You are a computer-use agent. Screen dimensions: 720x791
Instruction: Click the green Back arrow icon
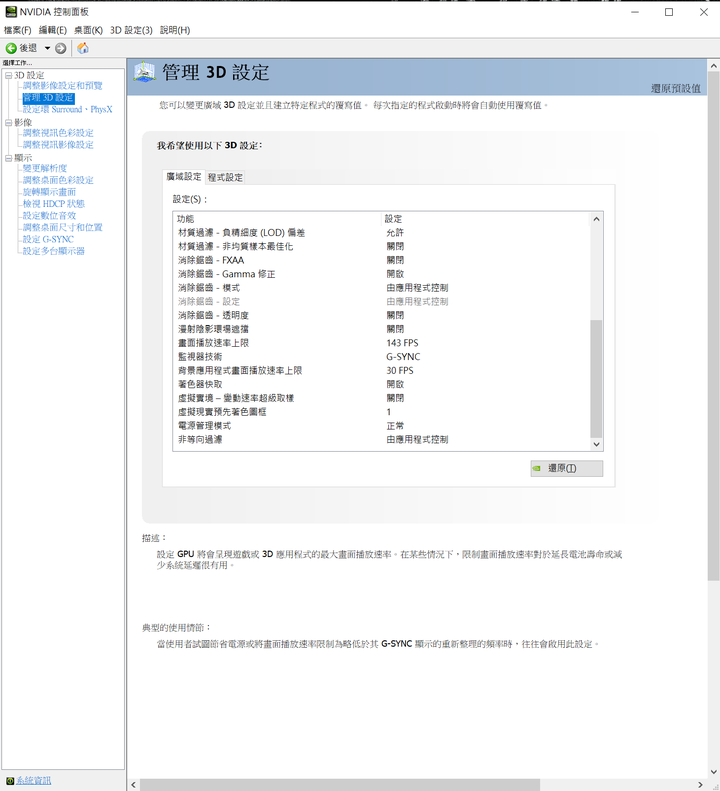click(11, 48)
